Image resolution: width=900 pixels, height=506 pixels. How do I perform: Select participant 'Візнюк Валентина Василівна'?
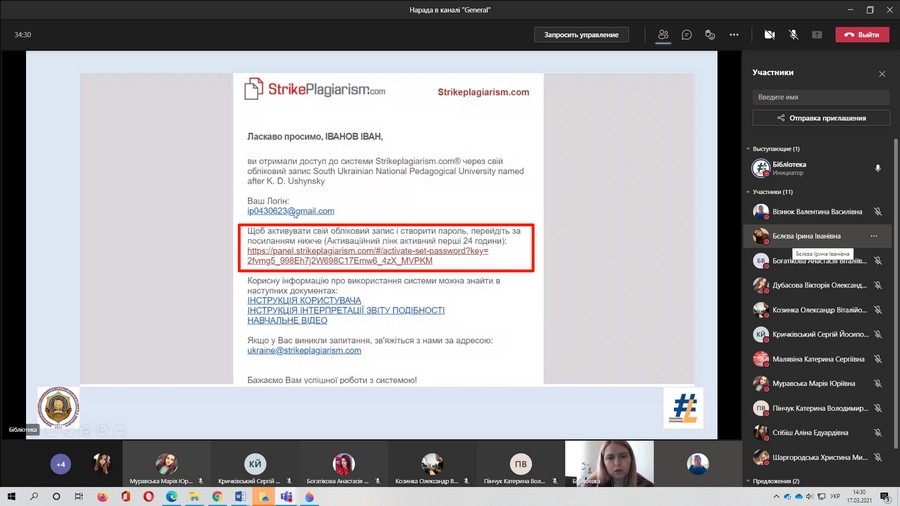pos(817,212)
